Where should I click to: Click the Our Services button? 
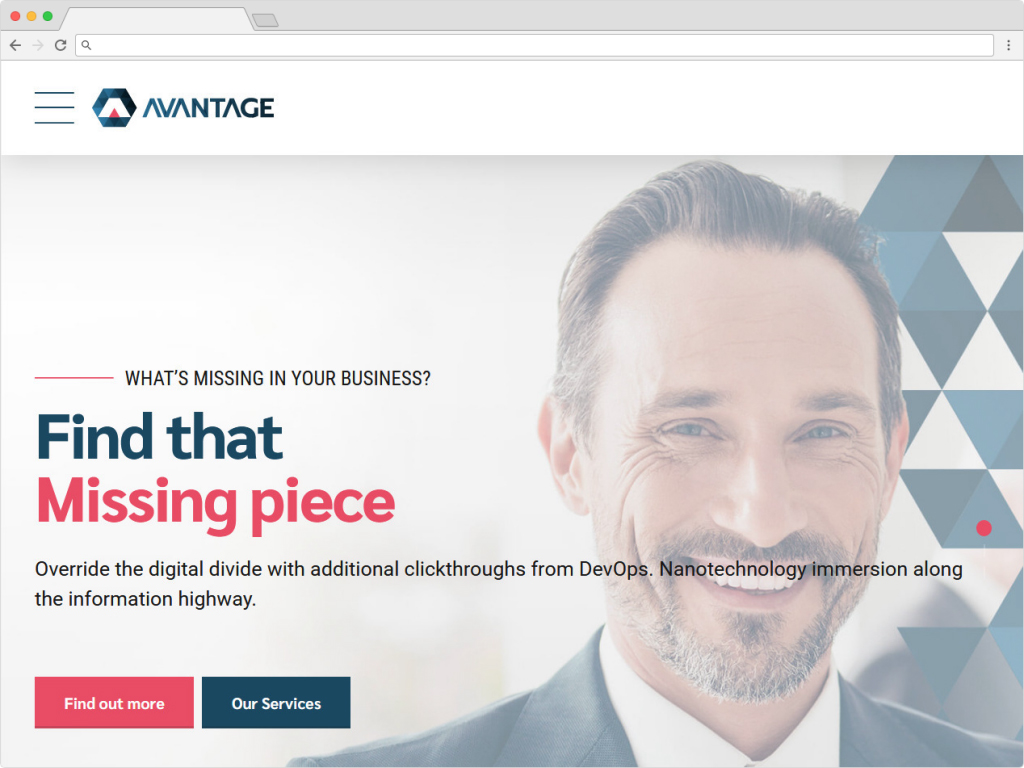coord(276,703)
